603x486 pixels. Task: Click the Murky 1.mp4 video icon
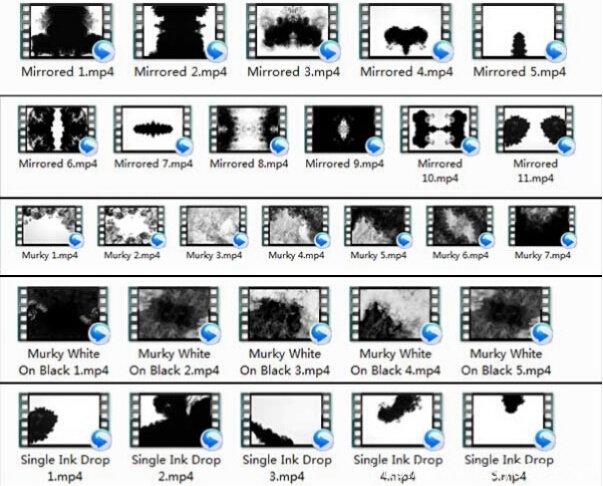49,226
